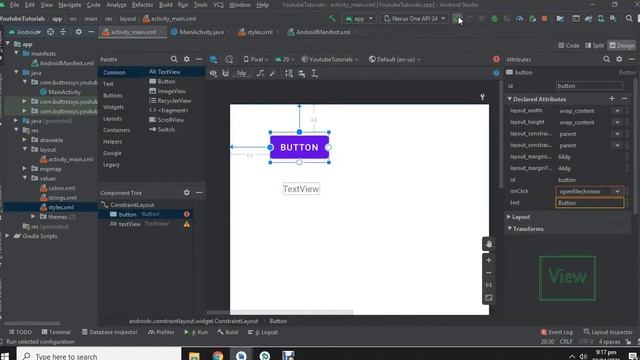Open the Logcat tool window
Image resolution: width=640 pixels, height=360 pixels.
click(x=263, y=332)
